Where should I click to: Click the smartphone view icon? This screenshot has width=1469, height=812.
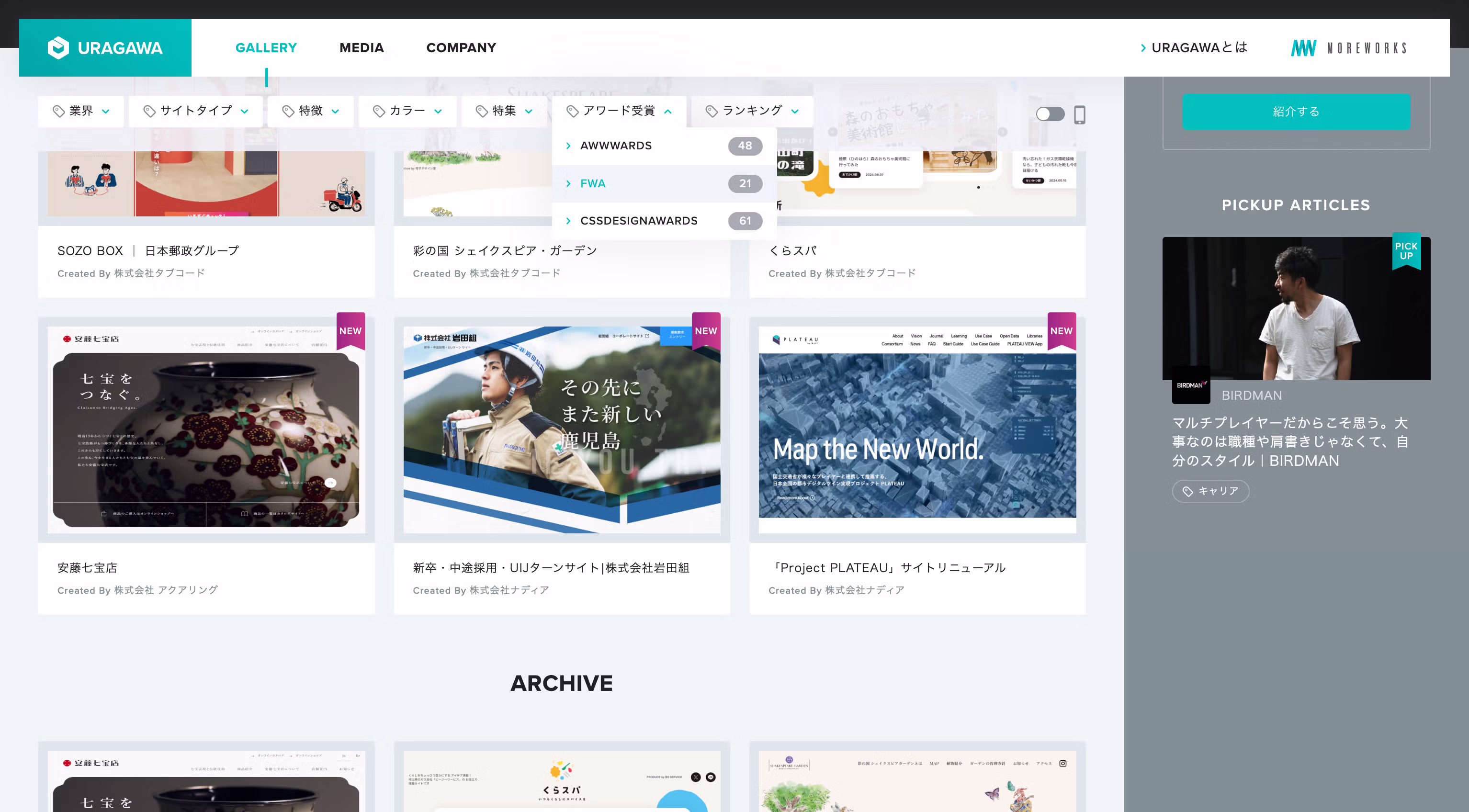(1080, 114)
